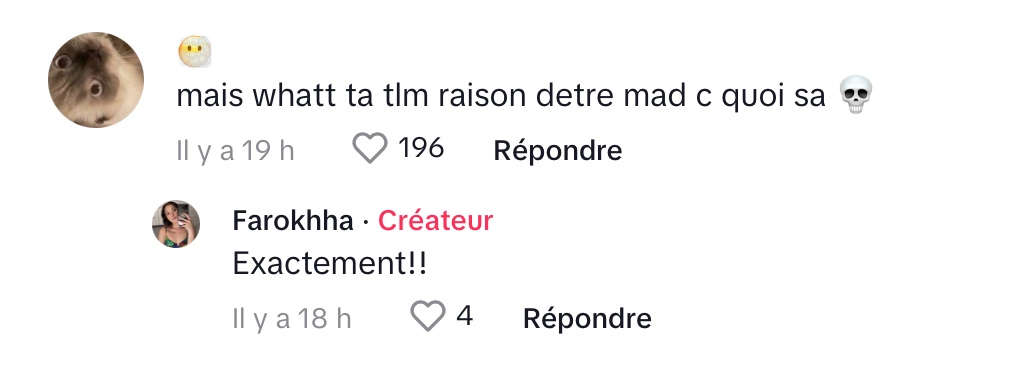Click the skull emoji in comment
The height and width of the screenshot is (366, 1014).
click(x=856, y=94)
